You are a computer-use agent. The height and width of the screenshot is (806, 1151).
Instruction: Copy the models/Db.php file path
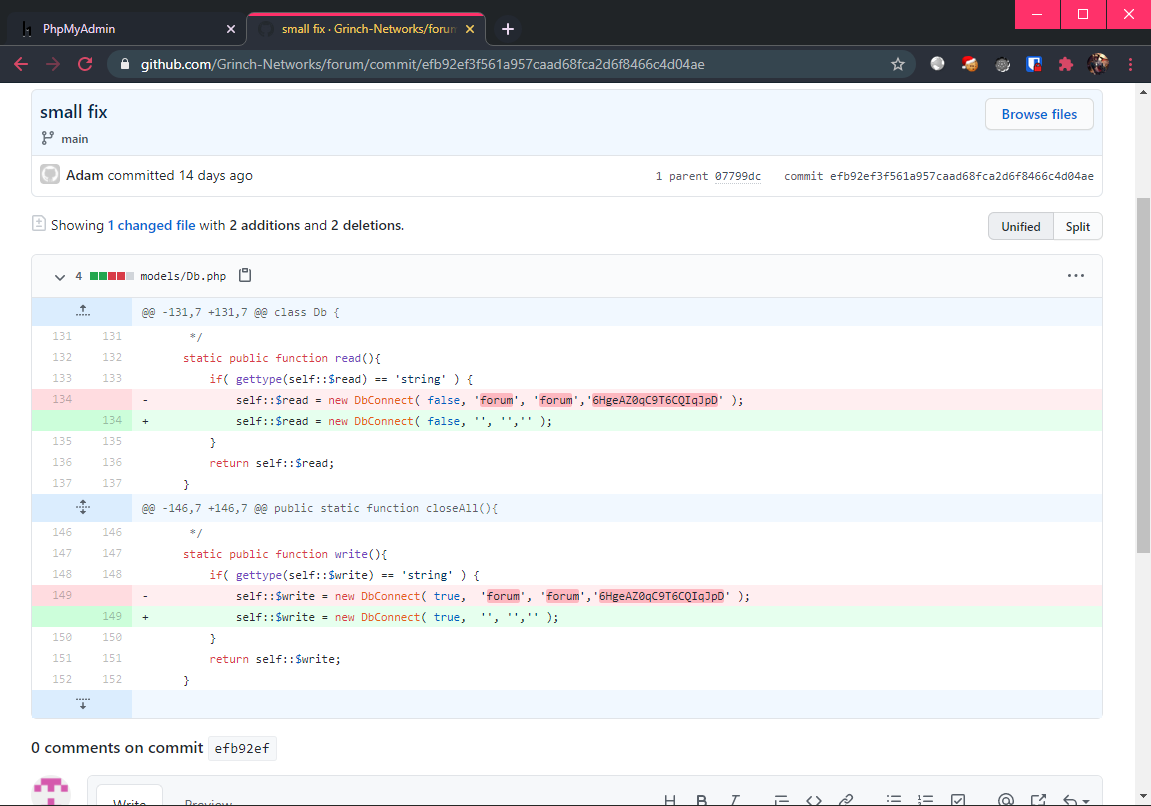pyautogui.click(x=245, y=275)
